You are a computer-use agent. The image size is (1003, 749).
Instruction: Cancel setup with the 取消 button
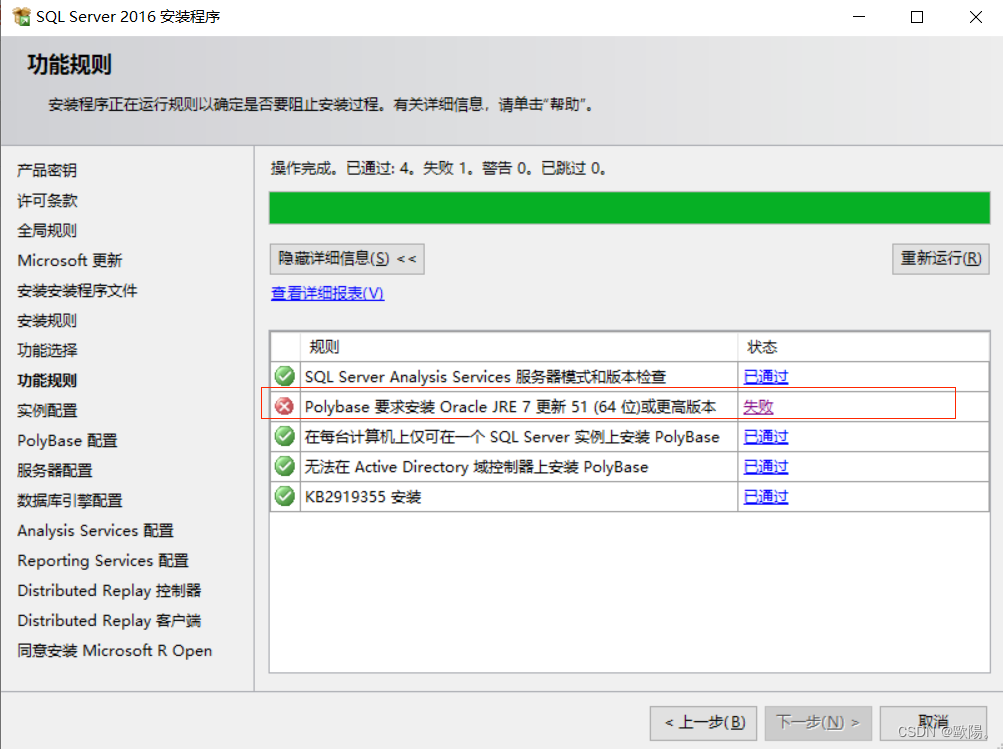[933, 723]
